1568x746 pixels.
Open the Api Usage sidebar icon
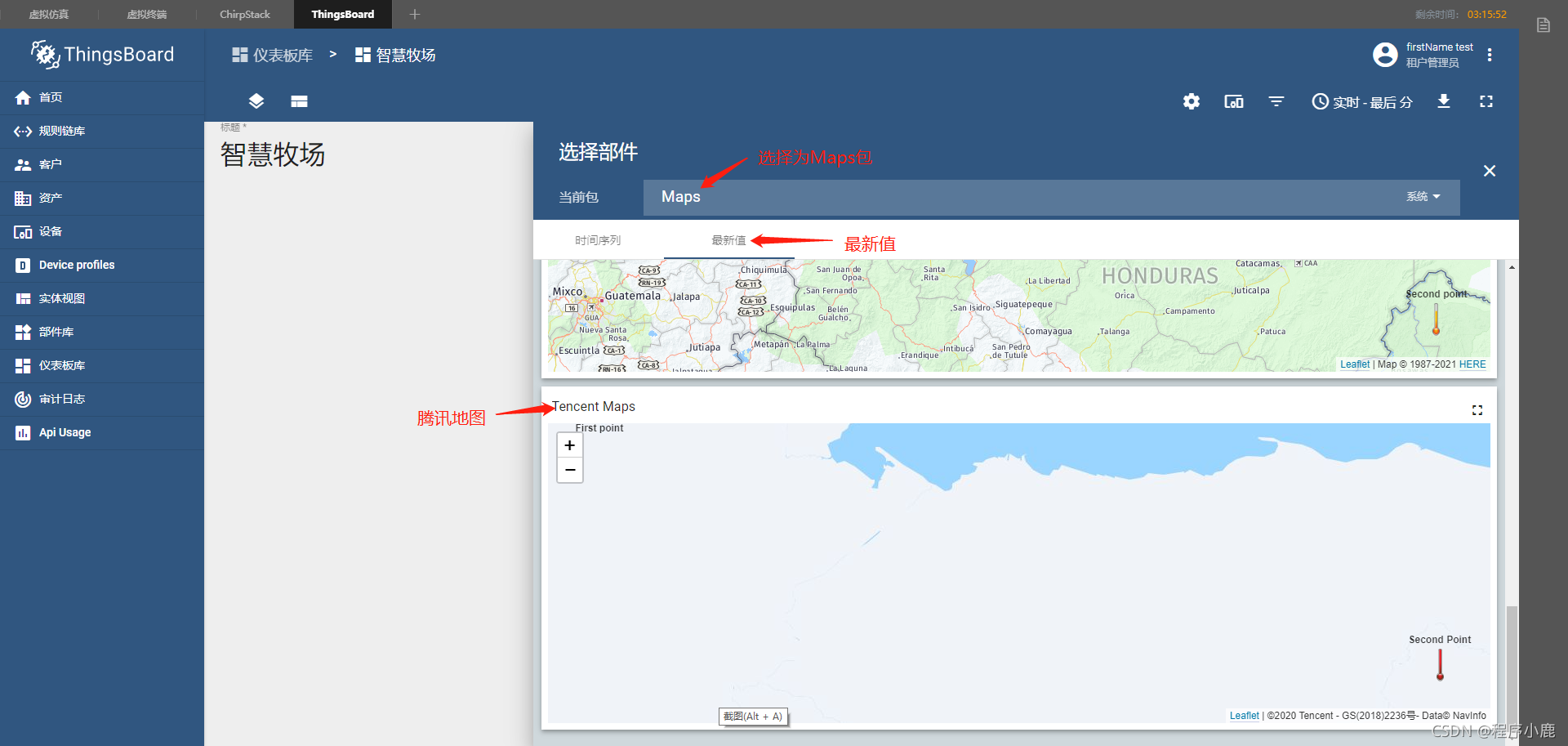click(23, 432)
